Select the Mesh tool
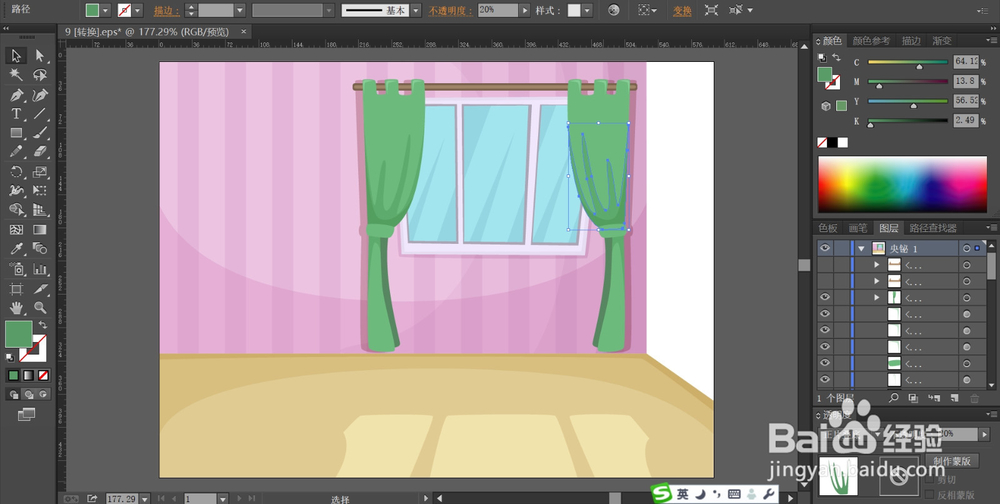 (15, 230)
